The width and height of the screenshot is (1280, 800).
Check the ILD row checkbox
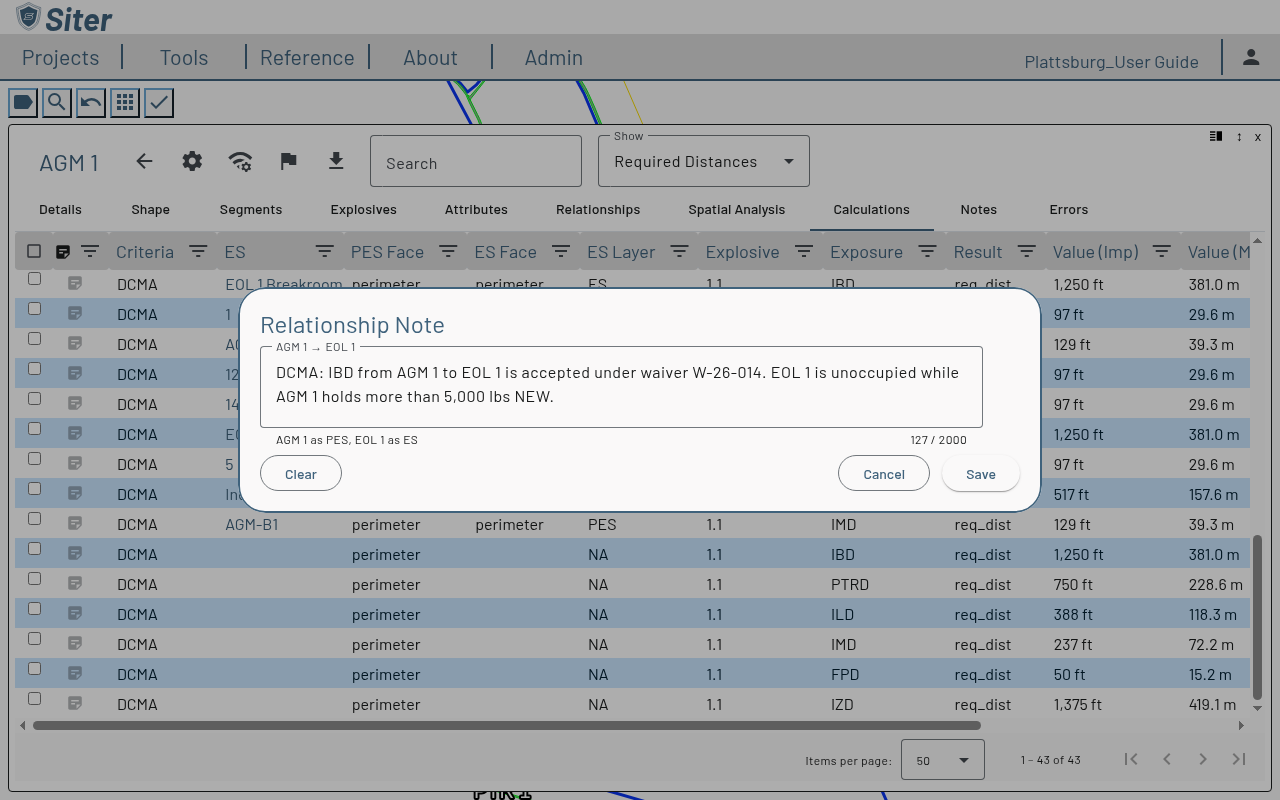(x=34, y=609)
